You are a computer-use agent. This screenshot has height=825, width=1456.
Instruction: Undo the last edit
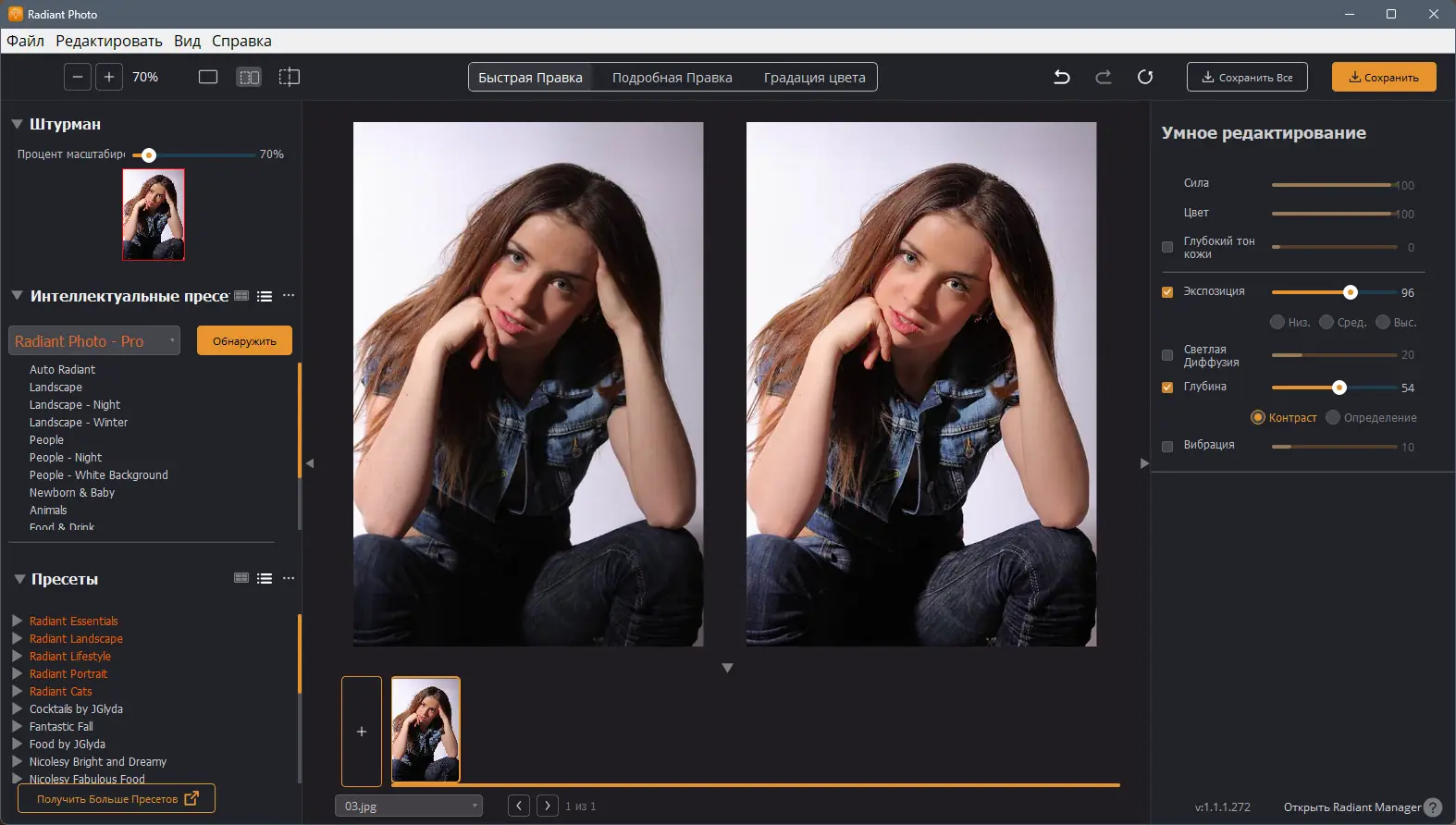pos(1062,77)
